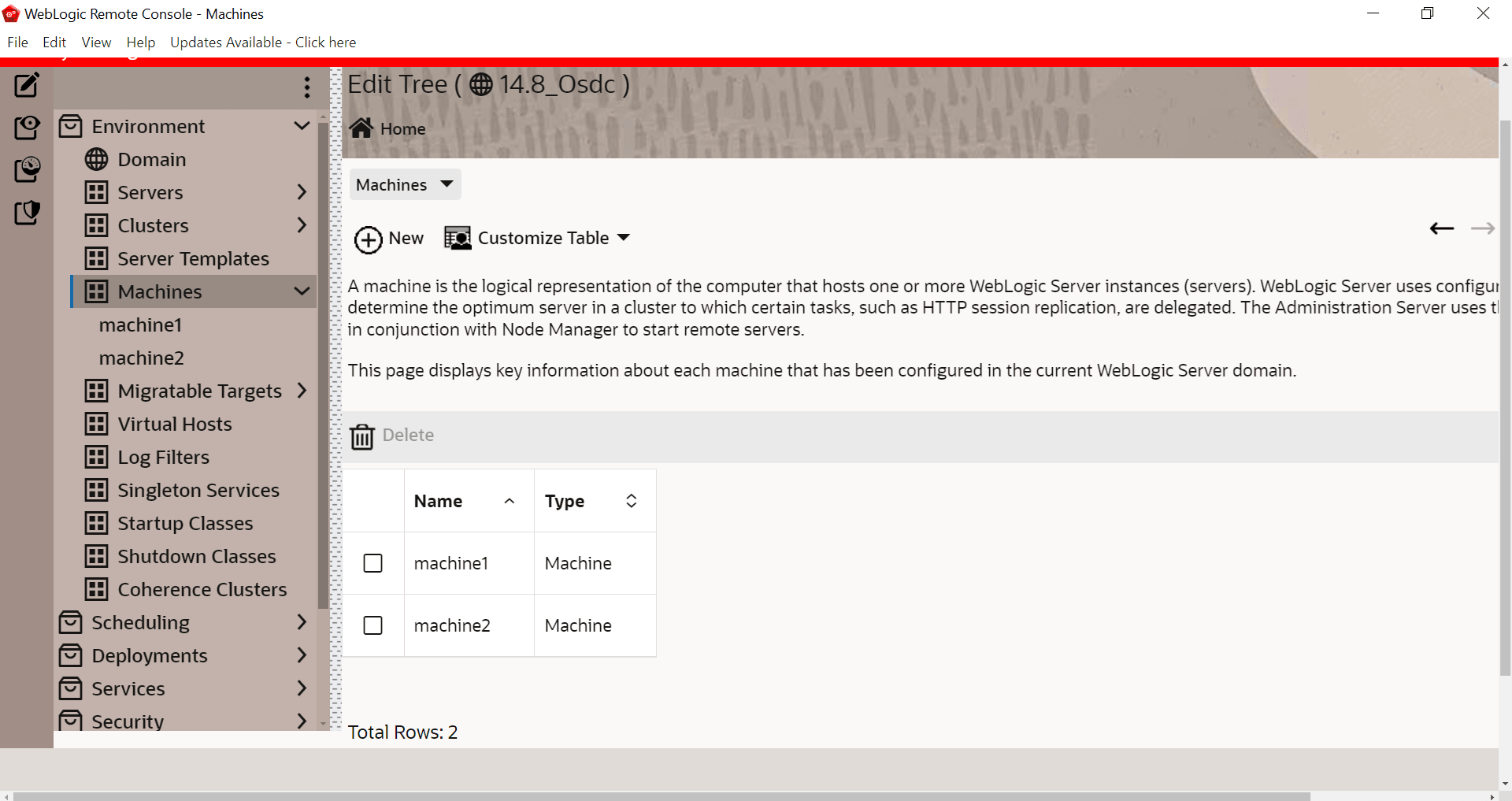Viewport: 1512px width, 801px height.
Task: Click the Clusters grid icon
Action: [96, 225]
